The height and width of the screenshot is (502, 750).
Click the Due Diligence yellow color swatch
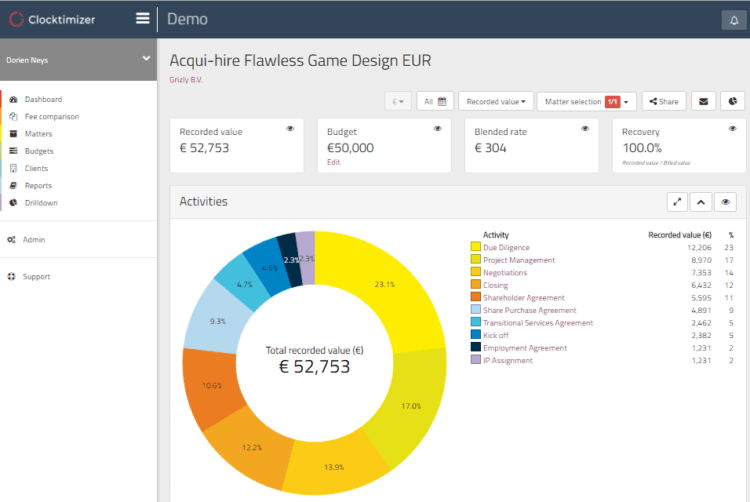pyautogui.click(x=475, y=247)
